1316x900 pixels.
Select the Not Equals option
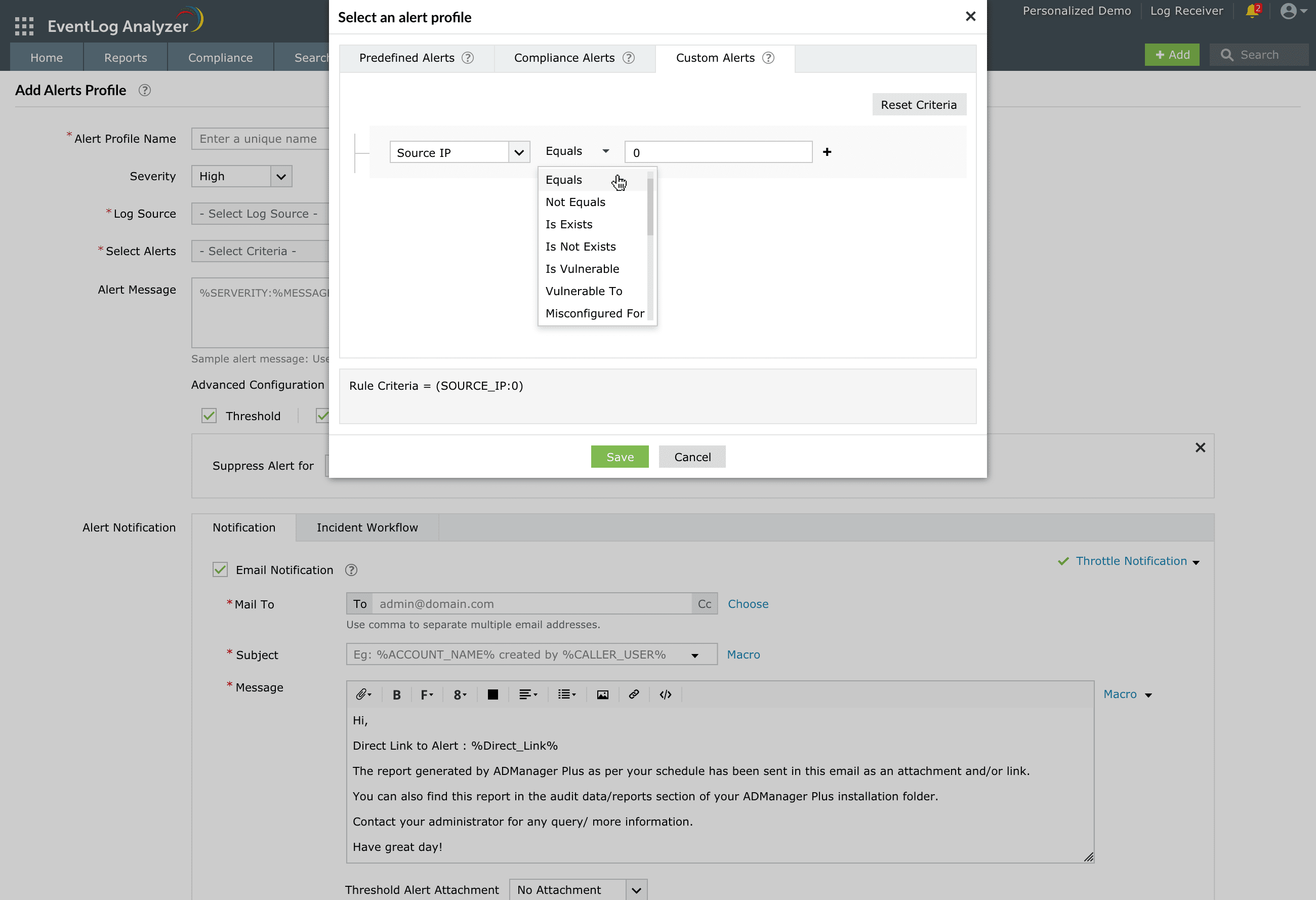point(575,202)
